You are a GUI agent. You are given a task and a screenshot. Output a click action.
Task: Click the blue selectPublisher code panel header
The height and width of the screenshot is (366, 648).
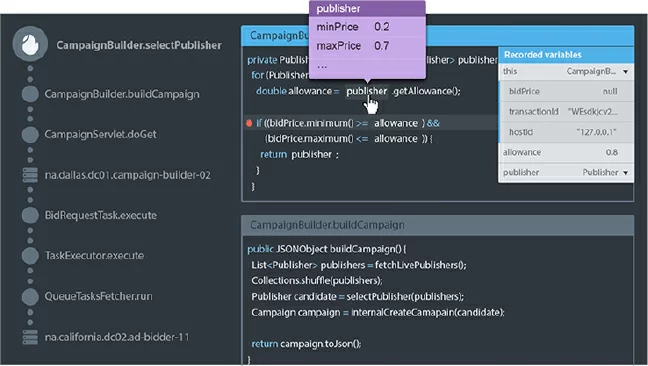click(x=437, y=36)
